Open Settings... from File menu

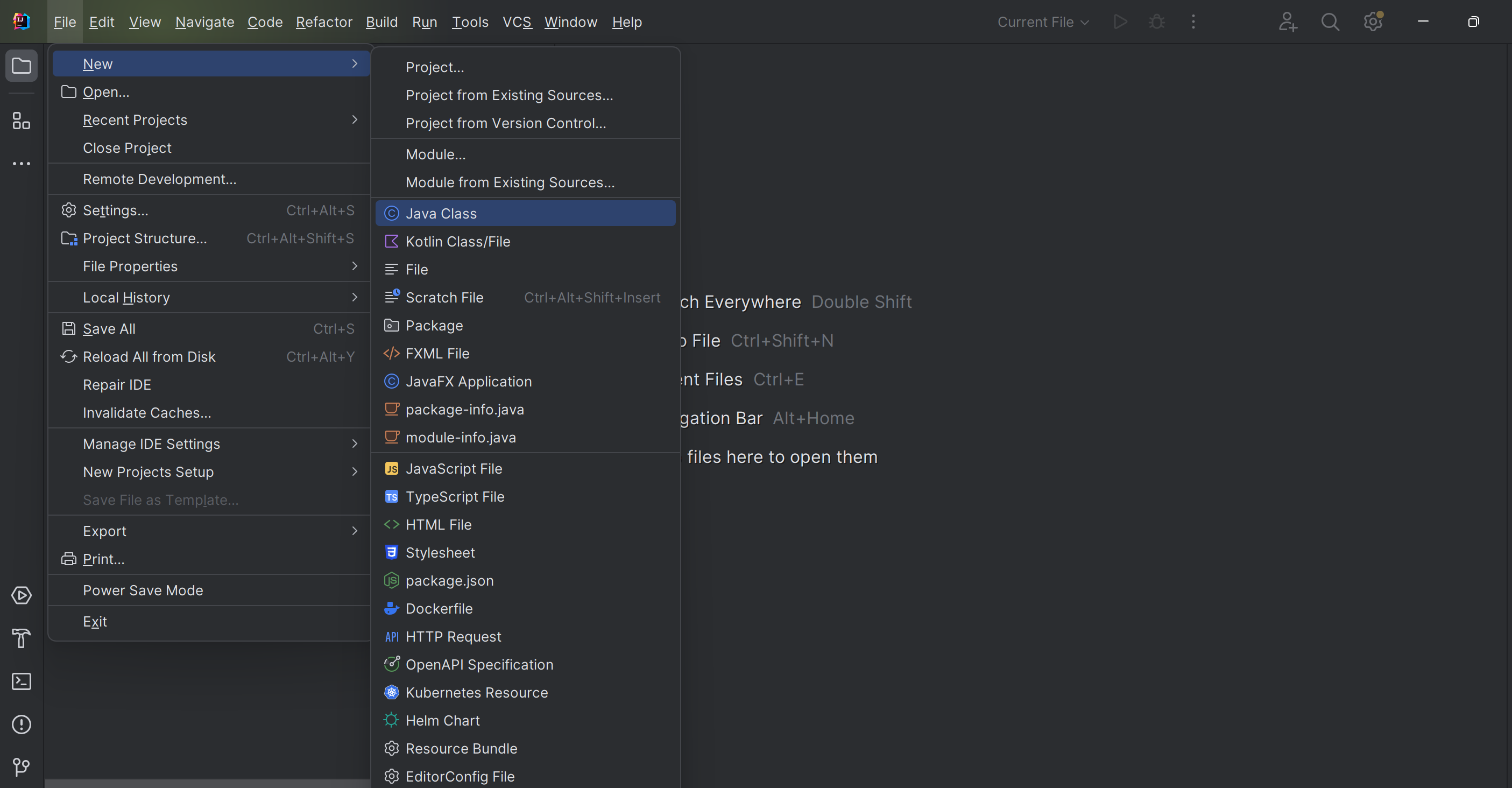[211, 210]
